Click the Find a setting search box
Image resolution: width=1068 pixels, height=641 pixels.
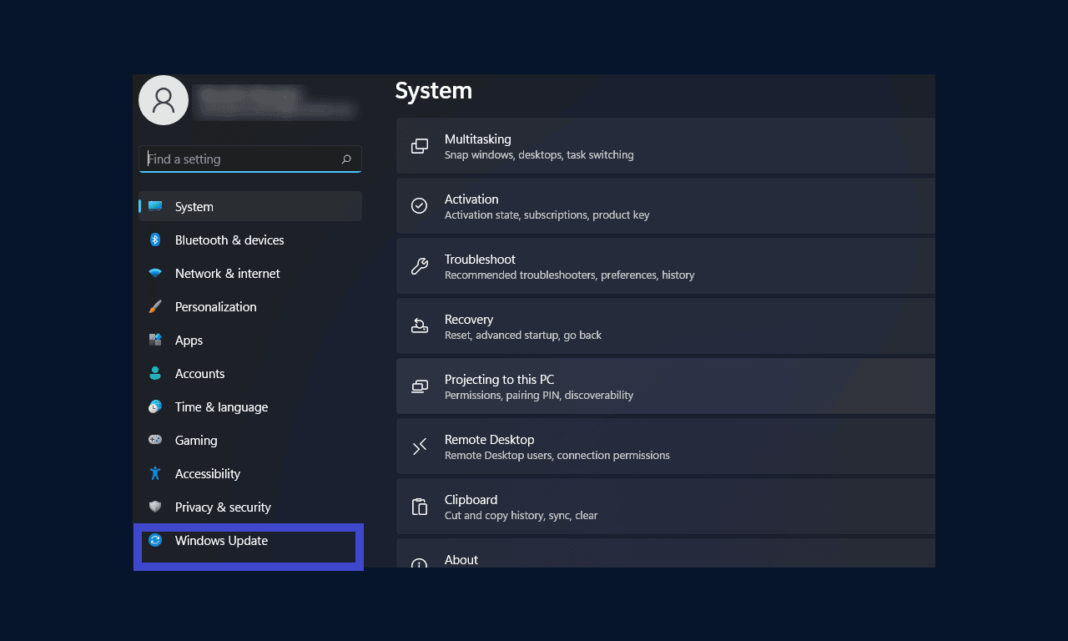(240, 159)
